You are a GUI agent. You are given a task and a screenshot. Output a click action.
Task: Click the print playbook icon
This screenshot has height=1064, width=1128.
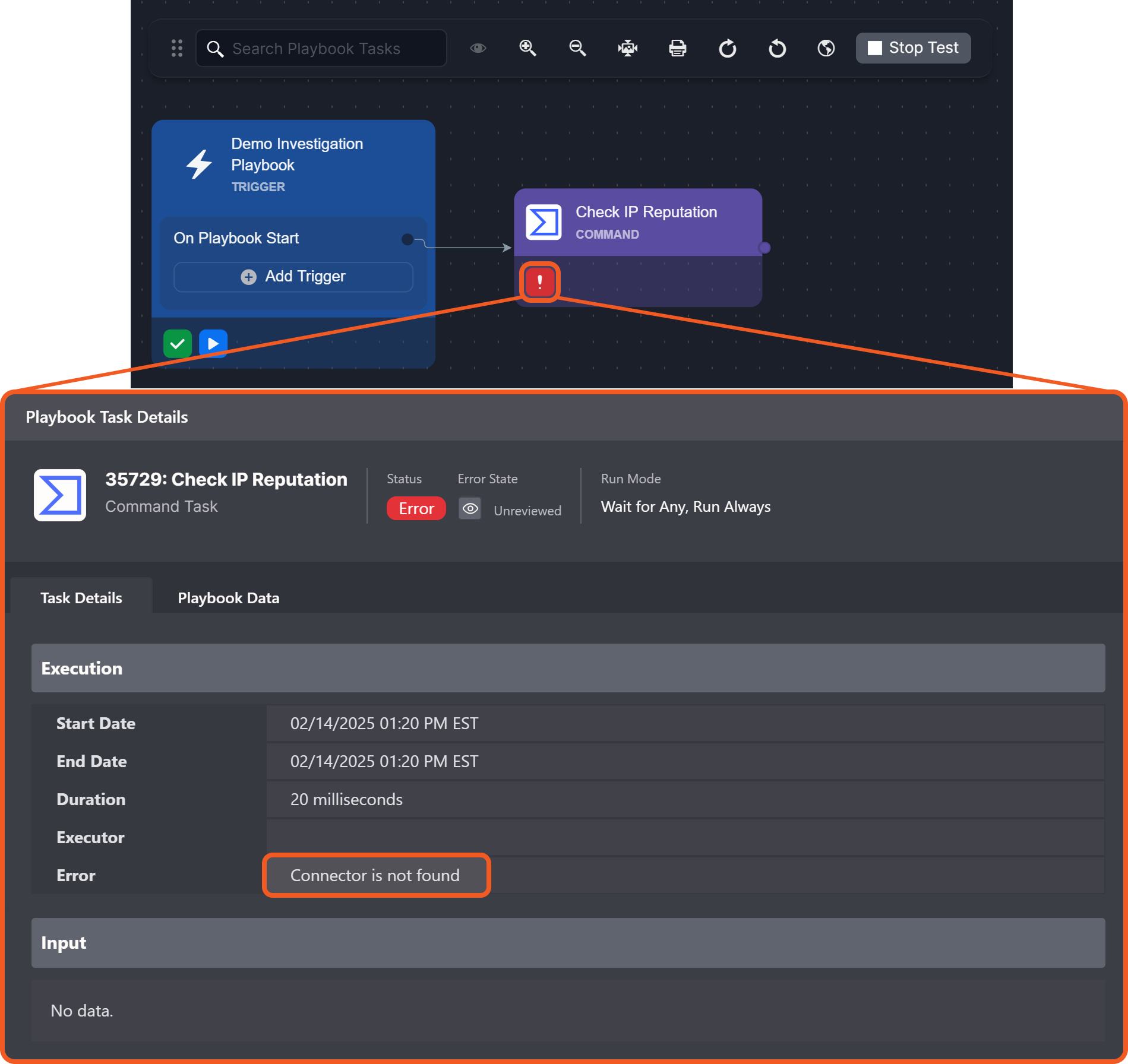(x=677, y=48)
